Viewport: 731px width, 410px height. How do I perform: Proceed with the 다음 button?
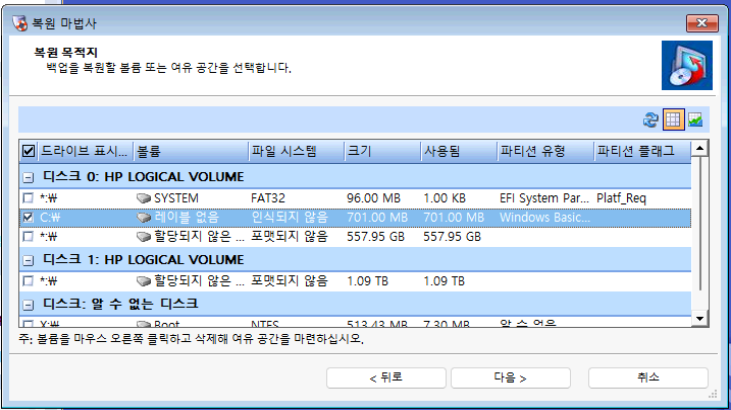[510, 377]
